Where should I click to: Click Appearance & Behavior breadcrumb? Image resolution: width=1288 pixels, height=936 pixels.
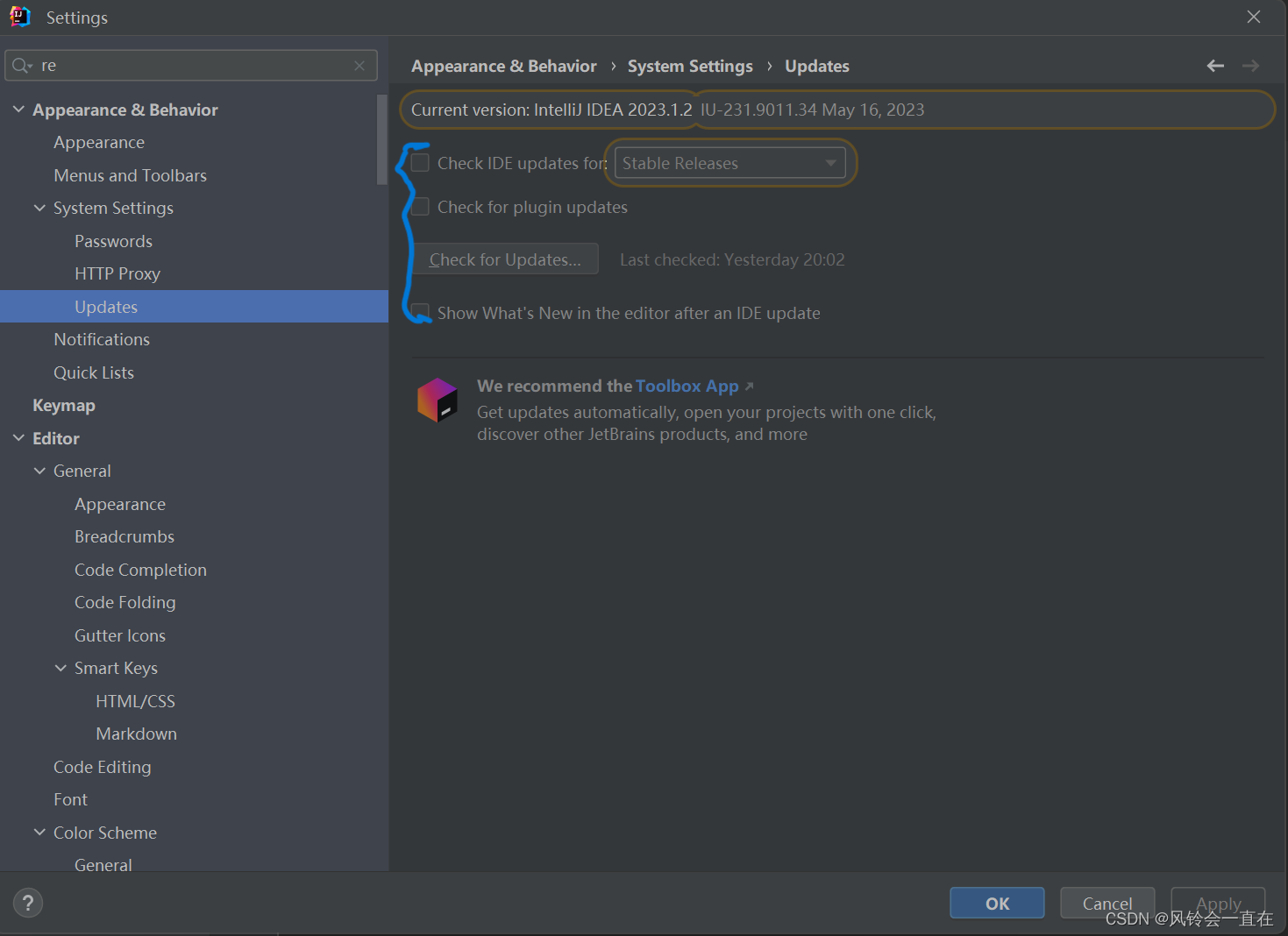pos(504,66)
